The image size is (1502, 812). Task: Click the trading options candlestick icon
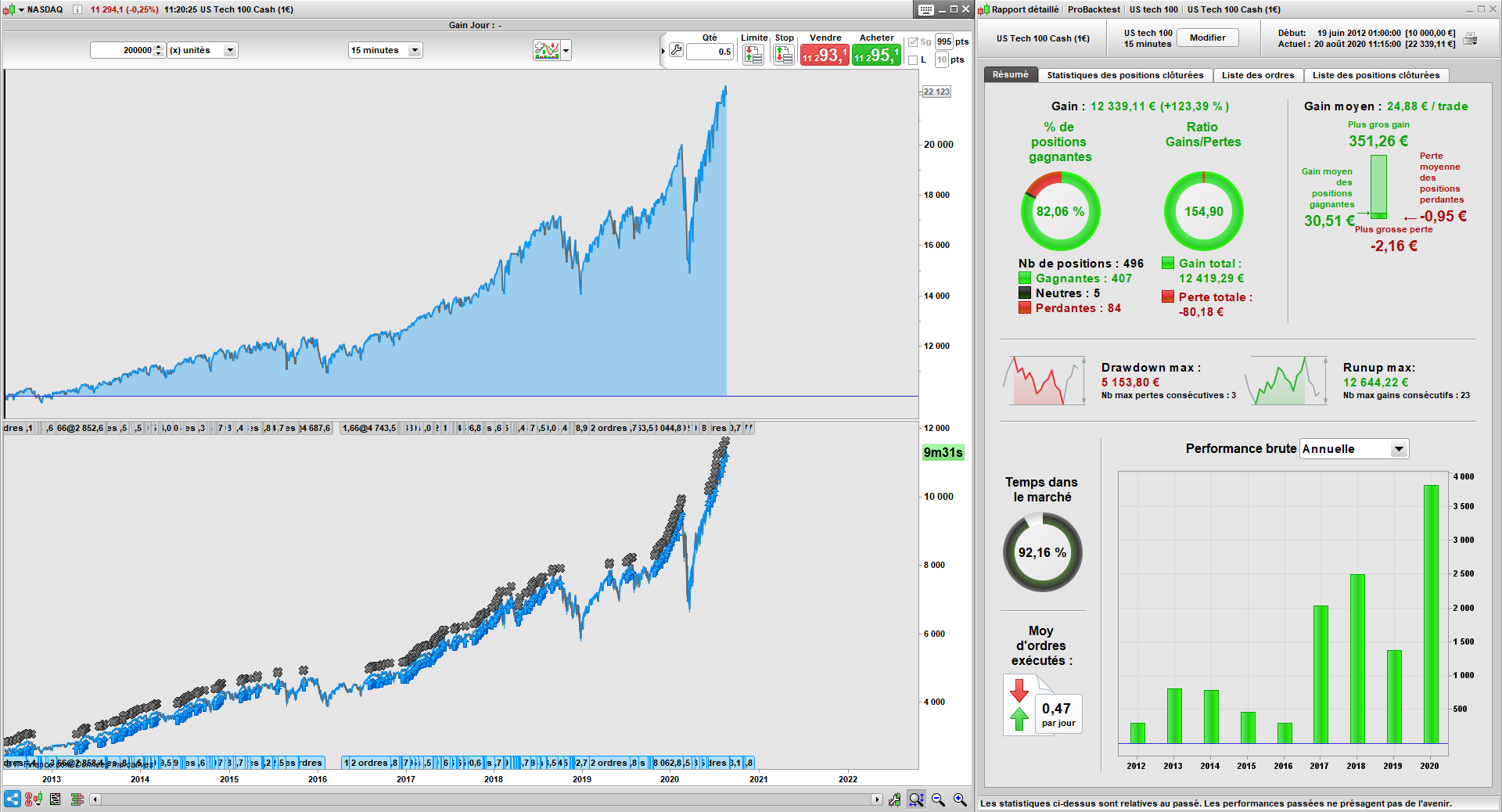(33, 799)
